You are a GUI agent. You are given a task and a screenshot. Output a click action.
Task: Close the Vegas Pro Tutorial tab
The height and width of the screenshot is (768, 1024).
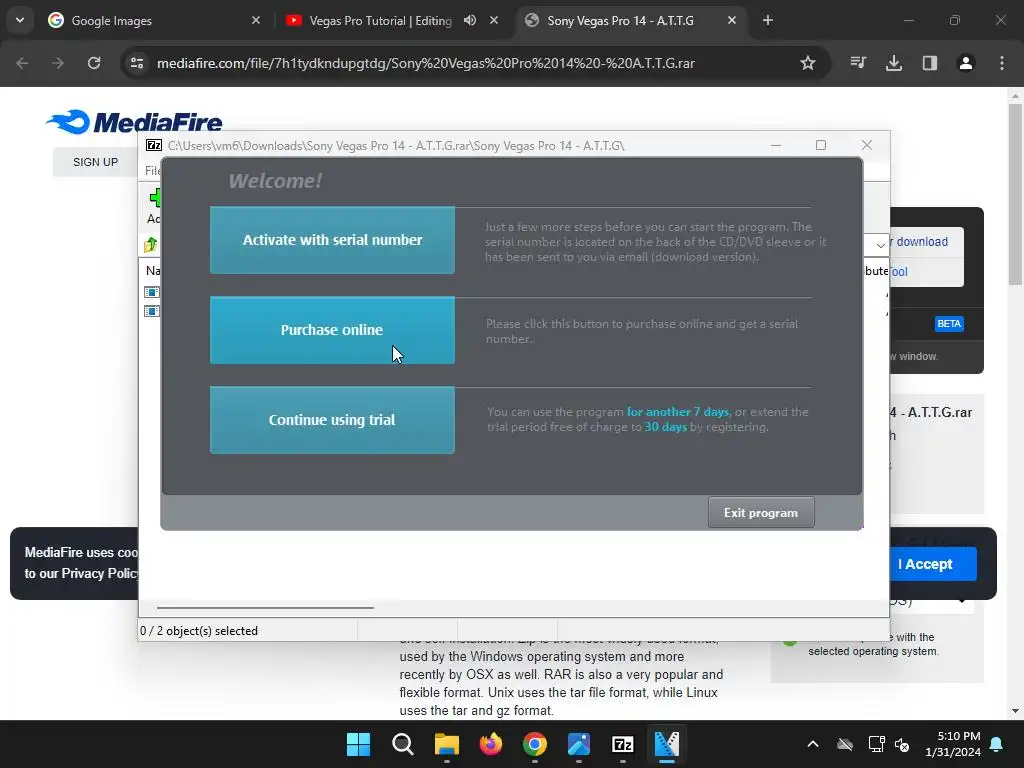point(494,20)
